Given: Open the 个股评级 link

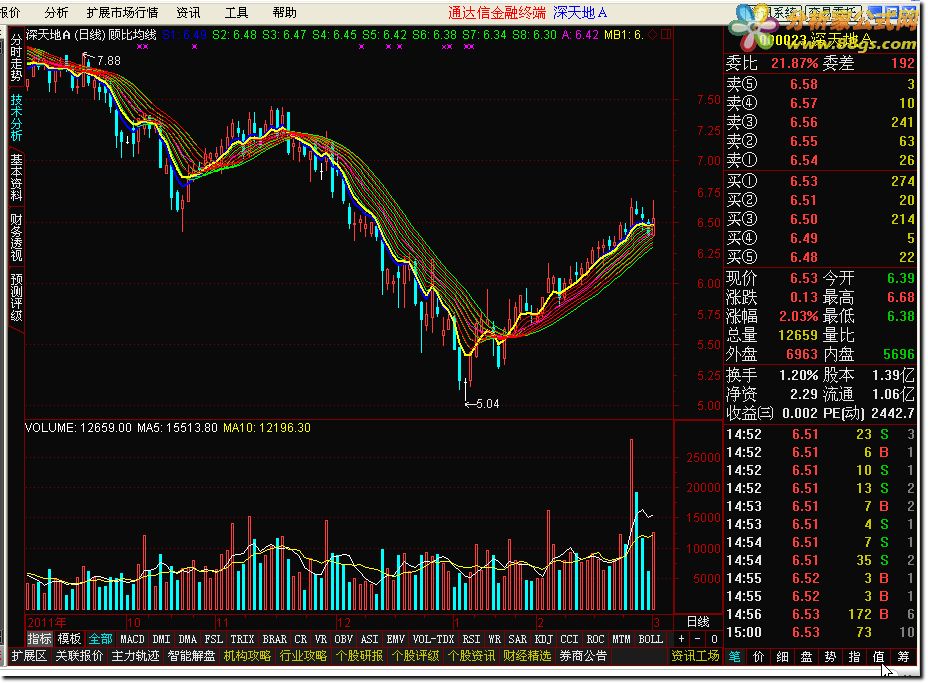Looking at the screenshot, I should [415, 656].
